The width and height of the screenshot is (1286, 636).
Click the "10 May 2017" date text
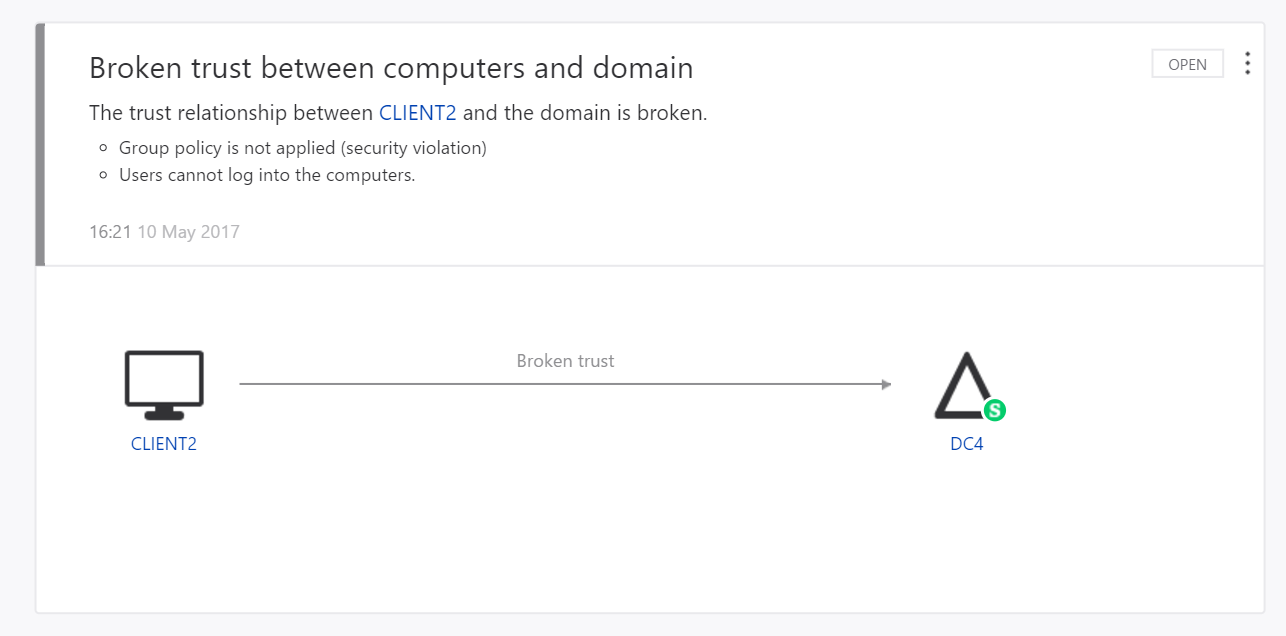tap(189, 232)
